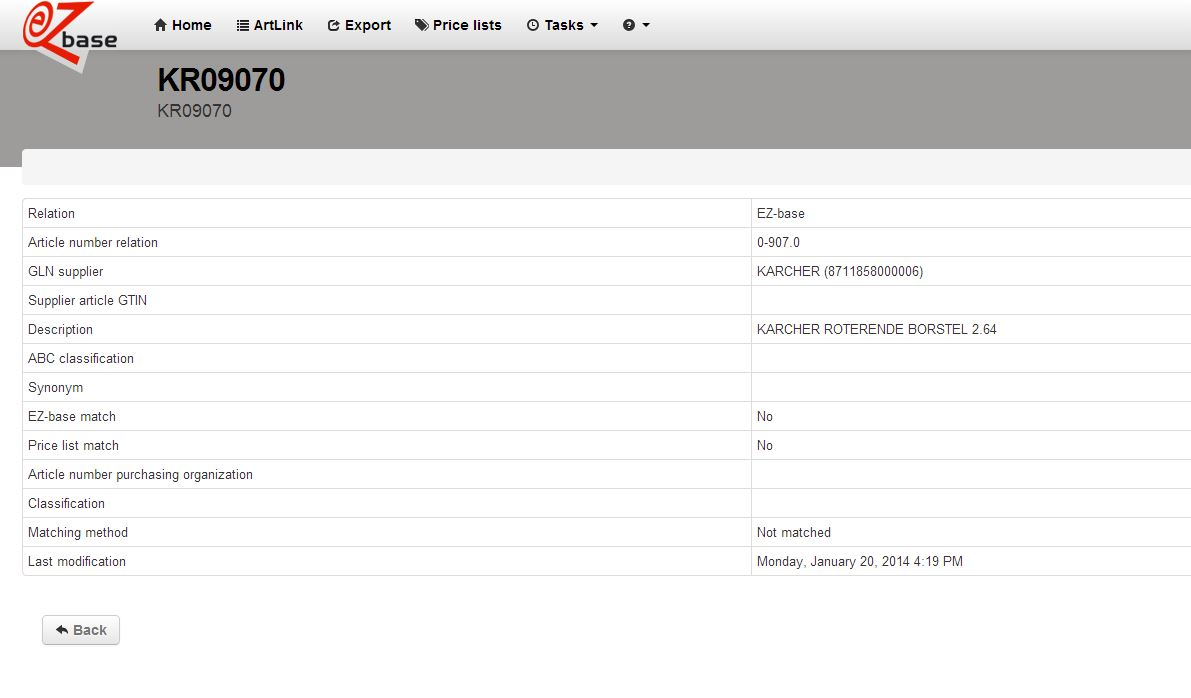
Task: Select the 'Classification' row label
Action: (x=66, y=503)
